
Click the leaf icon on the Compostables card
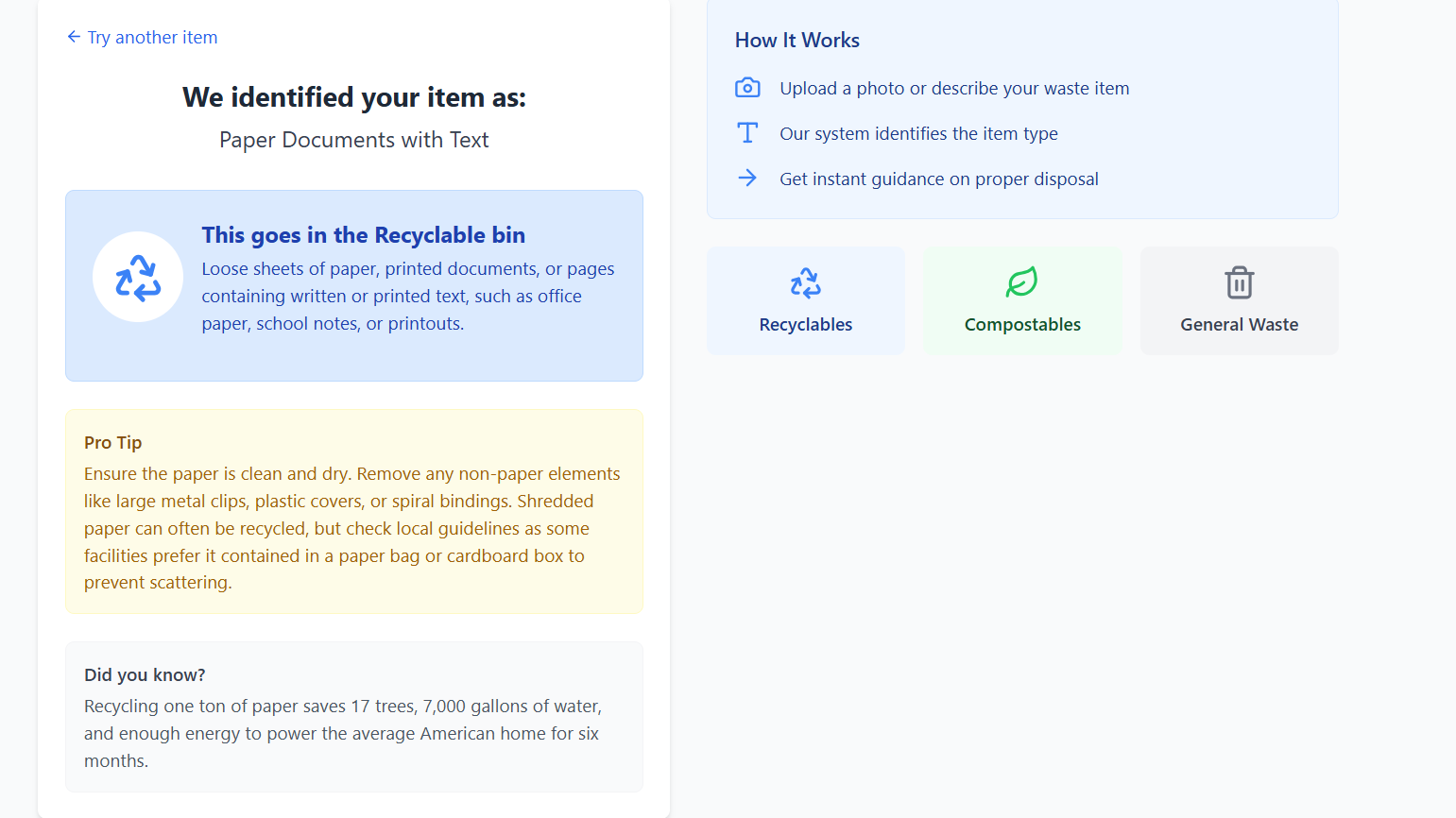pyautogui.click(x=1022, y=282)
